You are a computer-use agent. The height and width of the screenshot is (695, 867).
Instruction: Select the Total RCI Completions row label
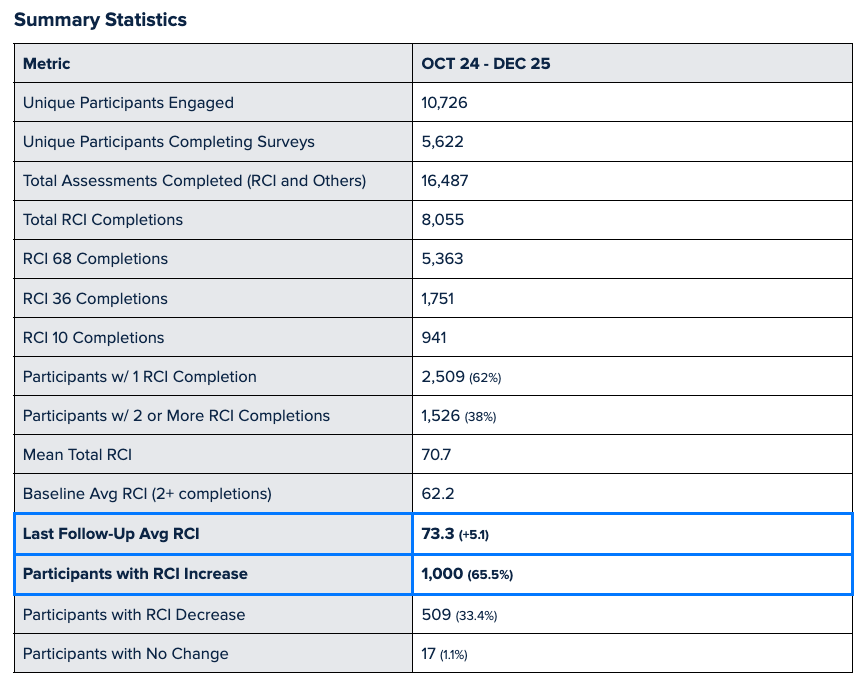(103, 220)
